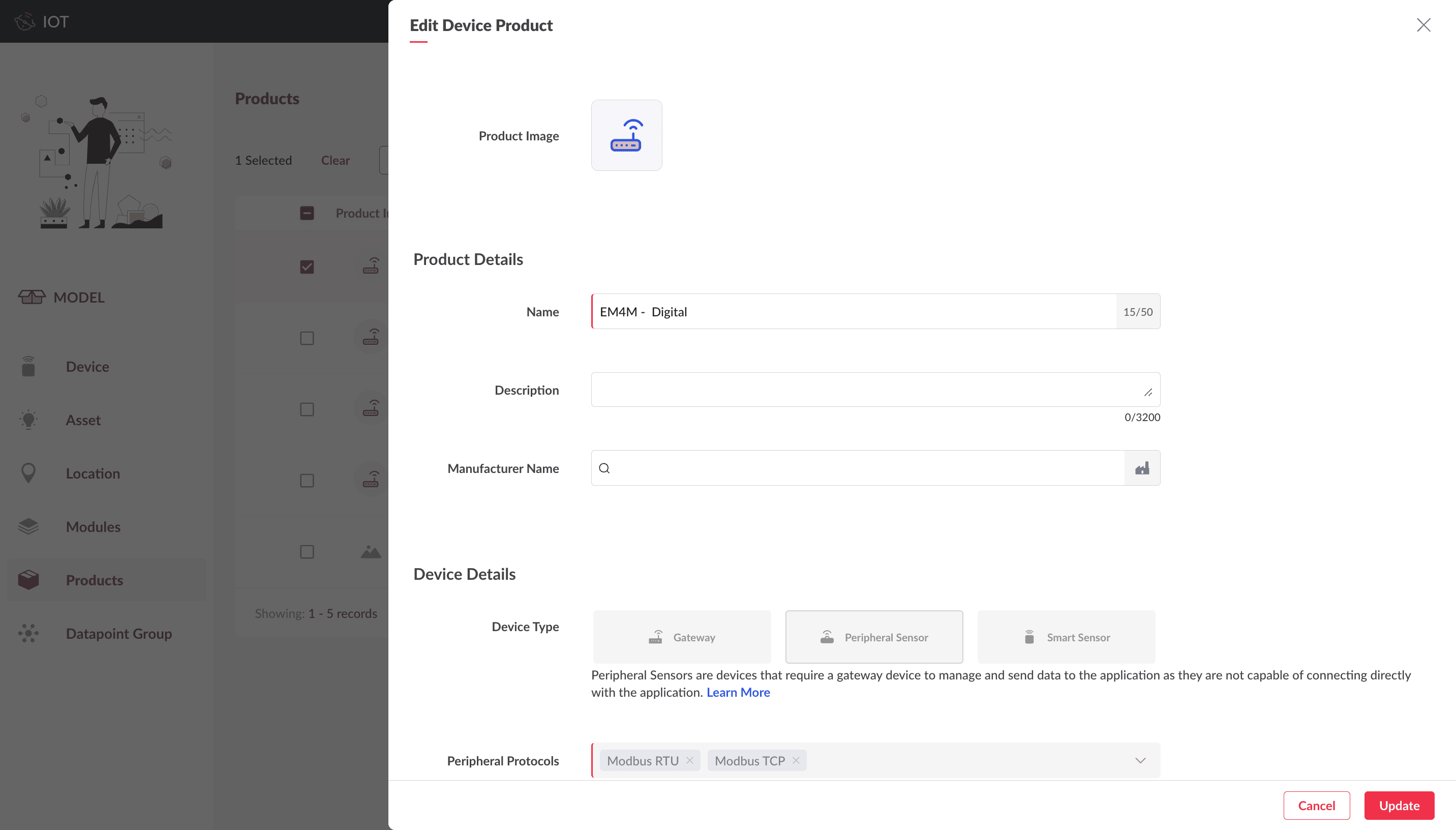Viewport: 1456px width, 830px height.
Task: Click the IOT logo icon
Action: [24, 22]
